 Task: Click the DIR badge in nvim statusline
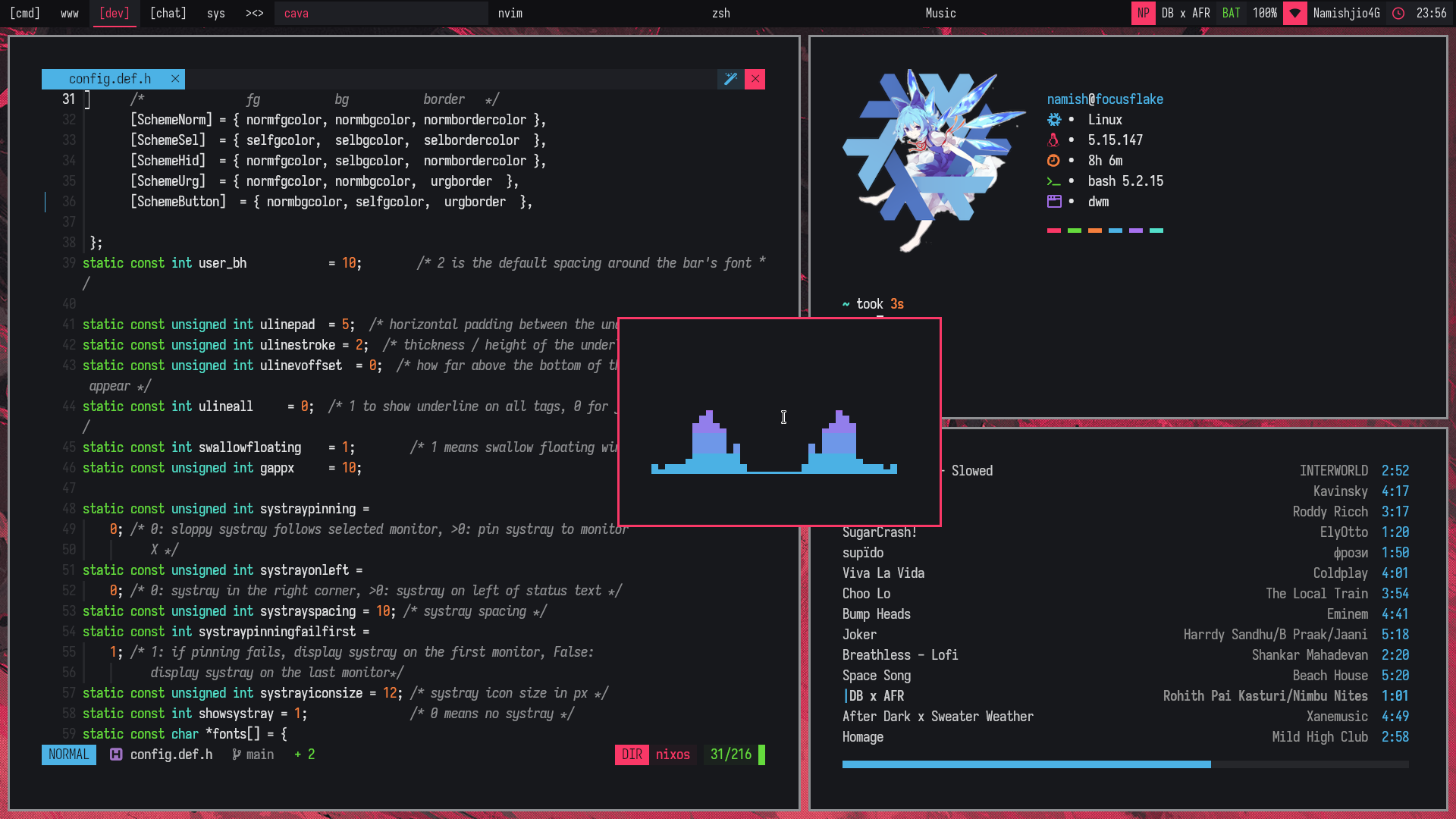[632, 755]
